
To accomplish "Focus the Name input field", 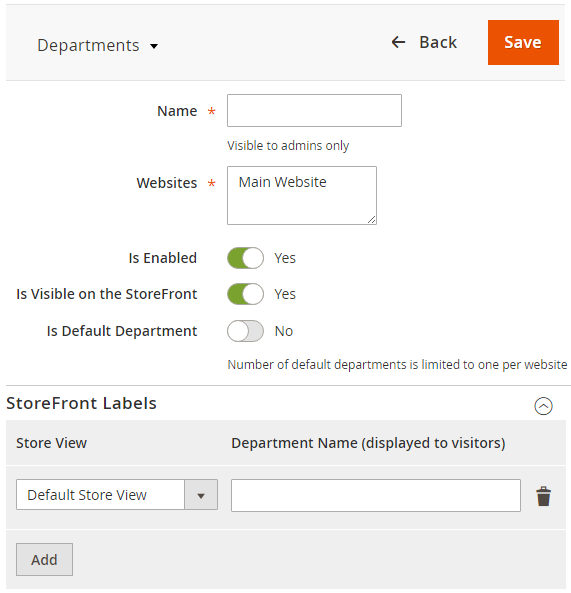I will point(314,110).
